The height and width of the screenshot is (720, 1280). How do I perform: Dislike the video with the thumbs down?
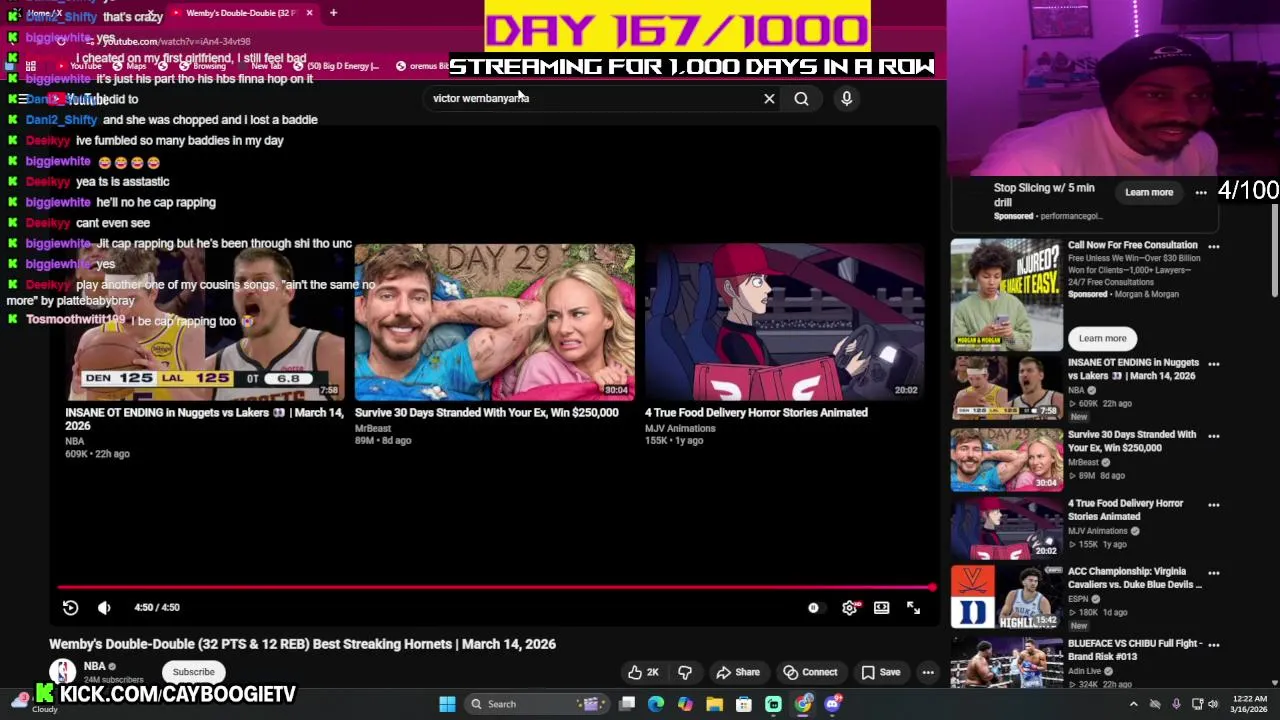(x=685, y=672)
